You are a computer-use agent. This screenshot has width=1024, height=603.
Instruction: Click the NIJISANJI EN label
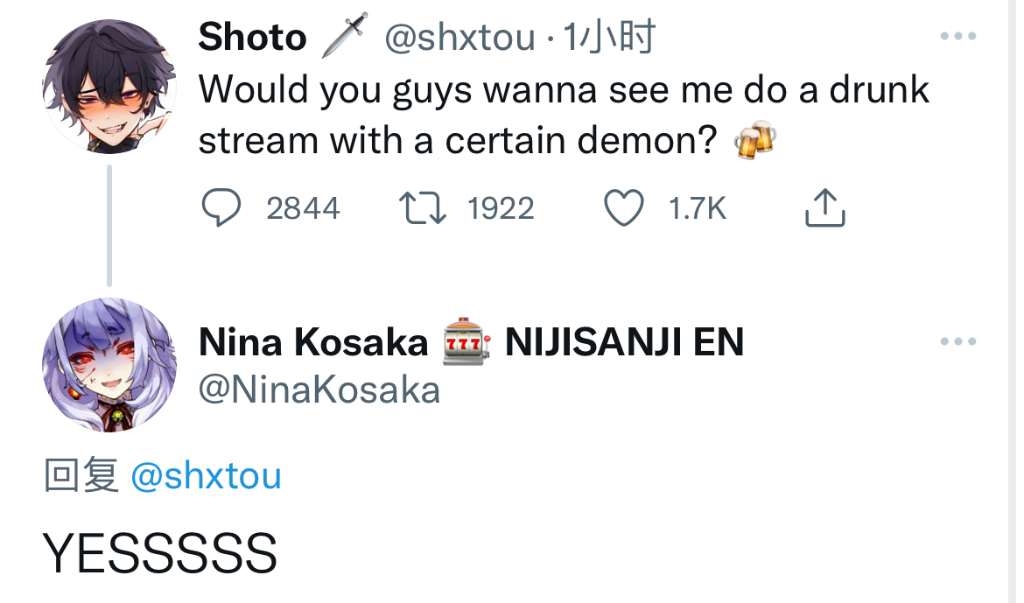[x=624, y=343]
